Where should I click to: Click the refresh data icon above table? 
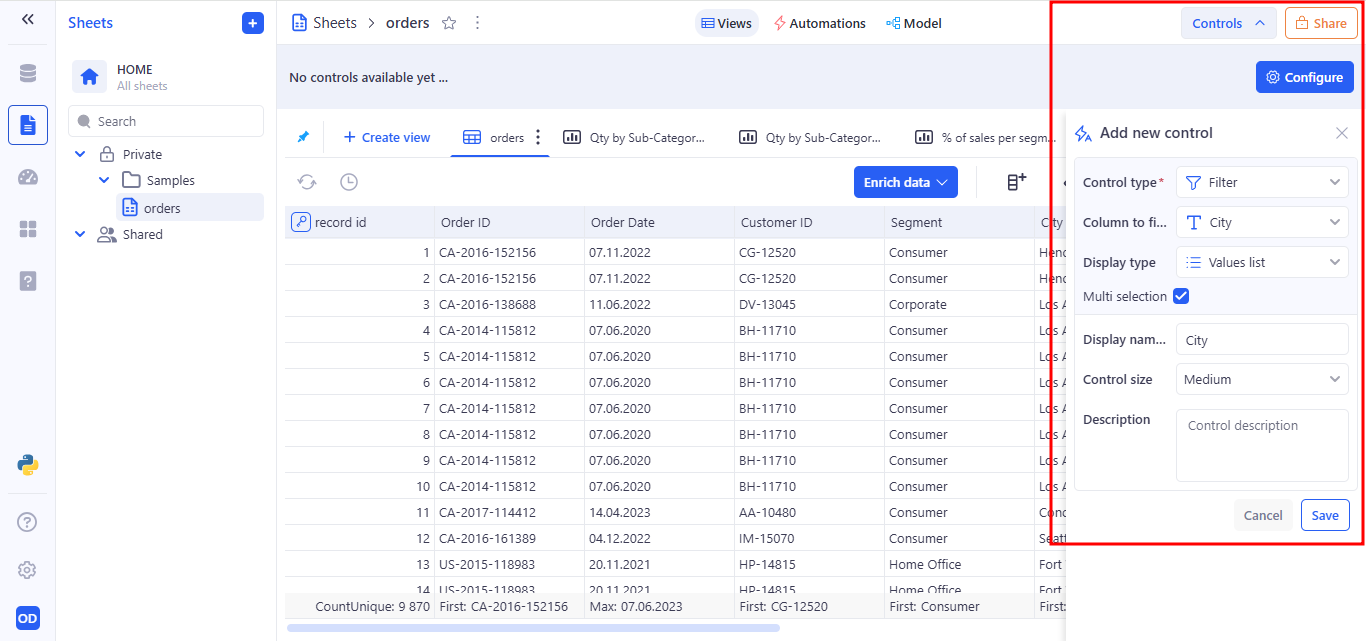point(307,182)
